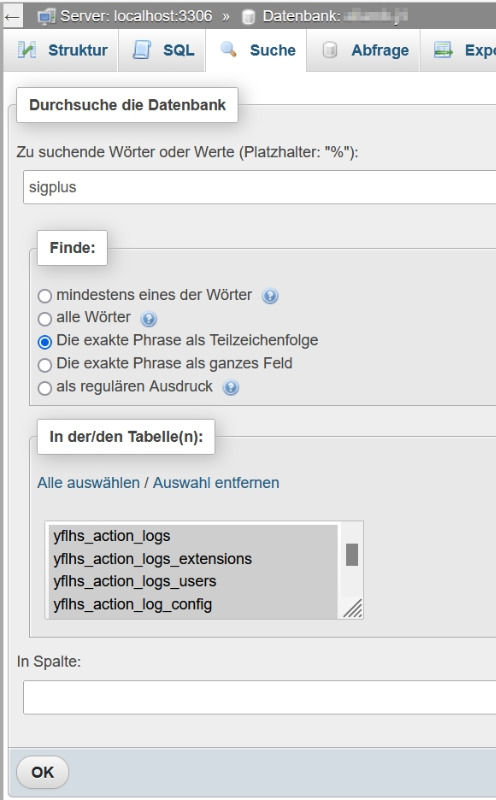
Task: Choose 'als regulären Ausdruck' radio button
Action: (45, 388)
